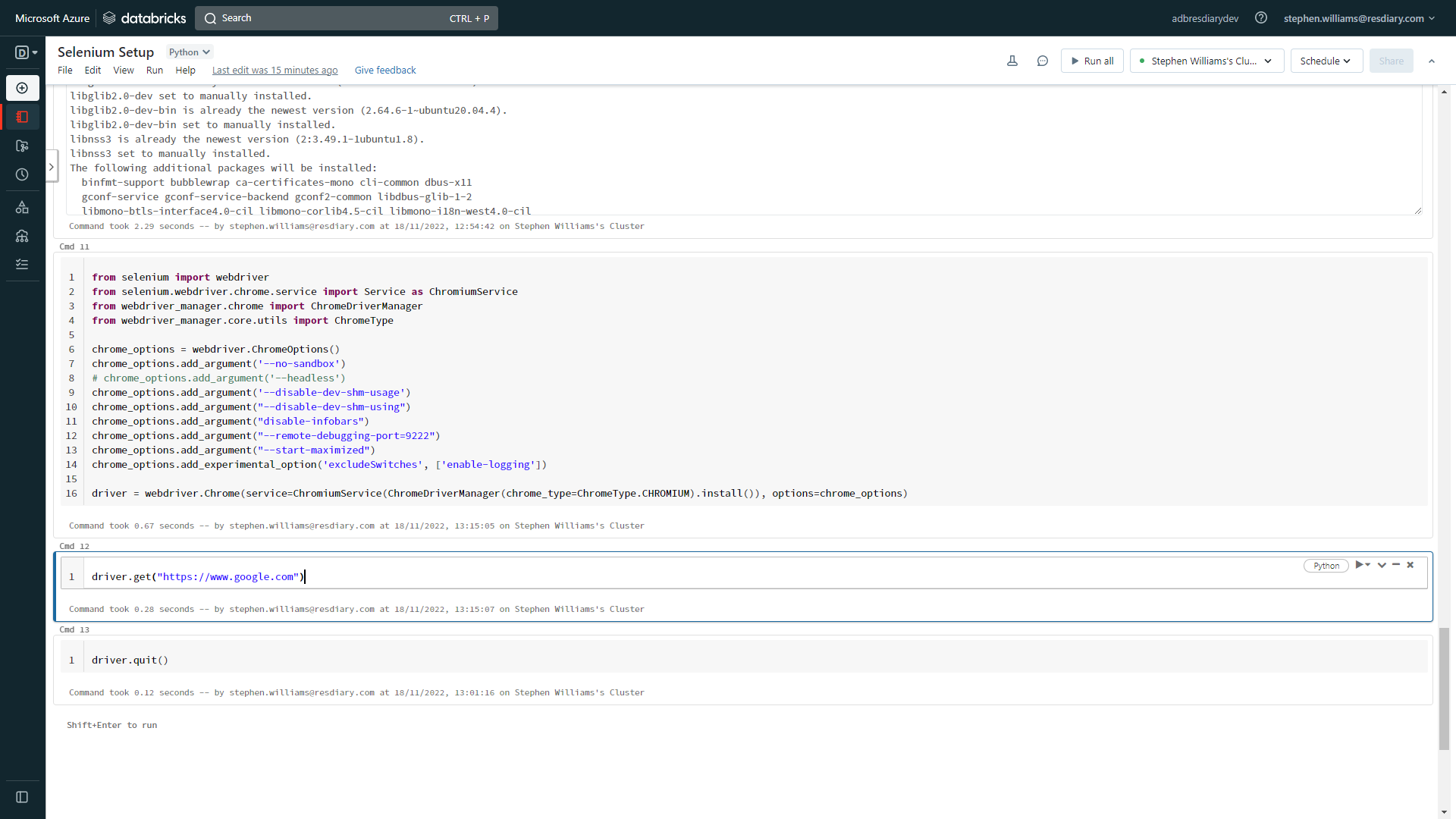
Task: Open Recents from the clock icon
Action: tap(22, 174)
